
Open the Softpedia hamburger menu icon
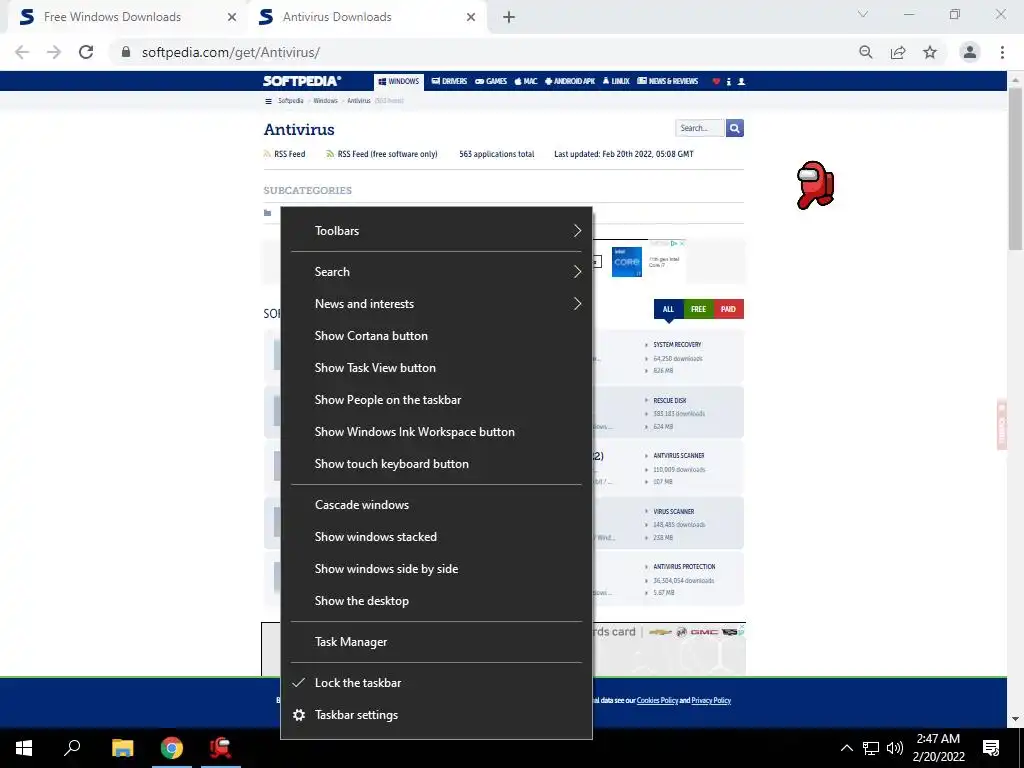tap(268, 101)
